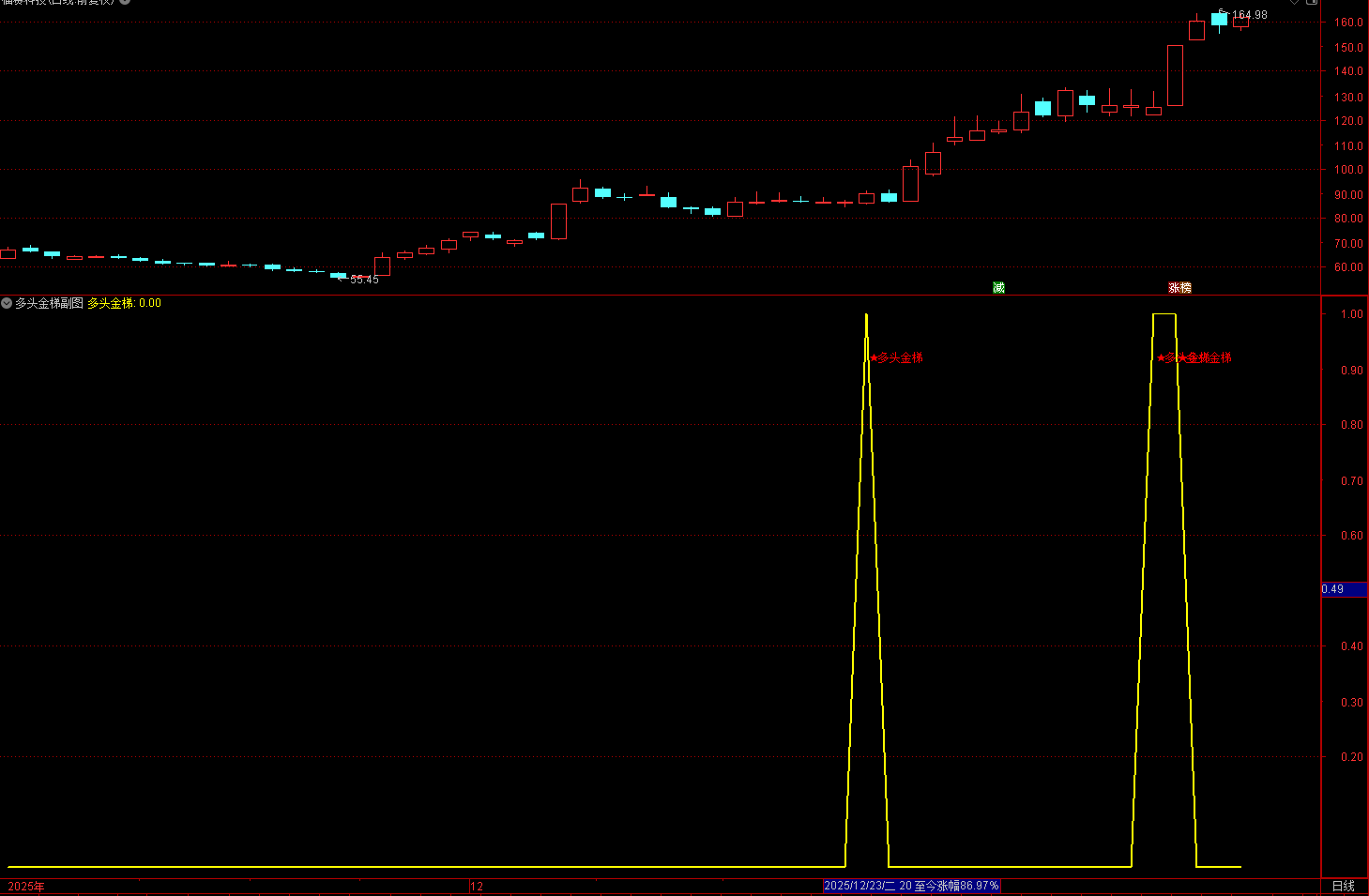Click the 55.45 low price label

364,280
